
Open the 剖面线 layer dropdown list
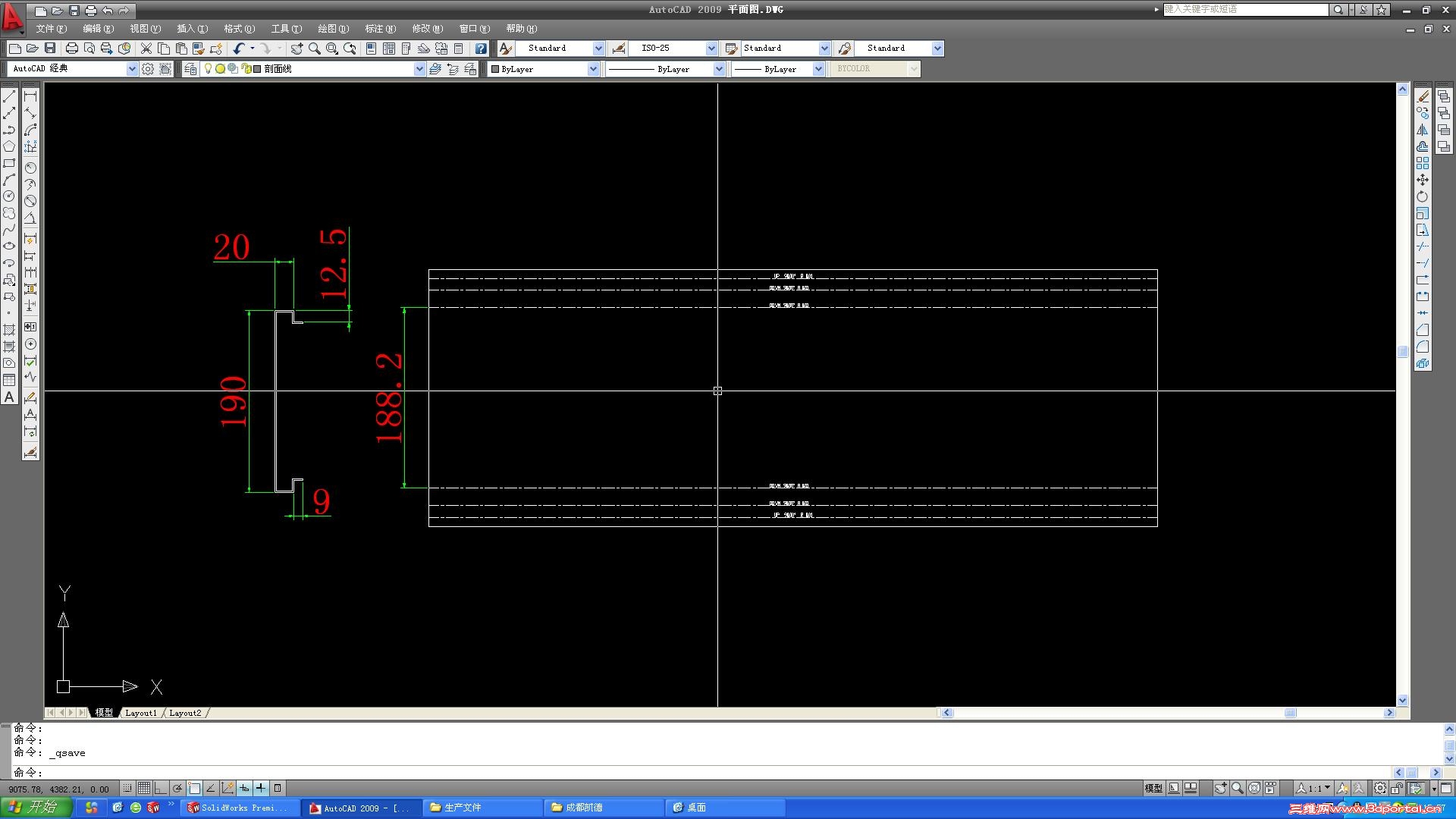(419, 69)
